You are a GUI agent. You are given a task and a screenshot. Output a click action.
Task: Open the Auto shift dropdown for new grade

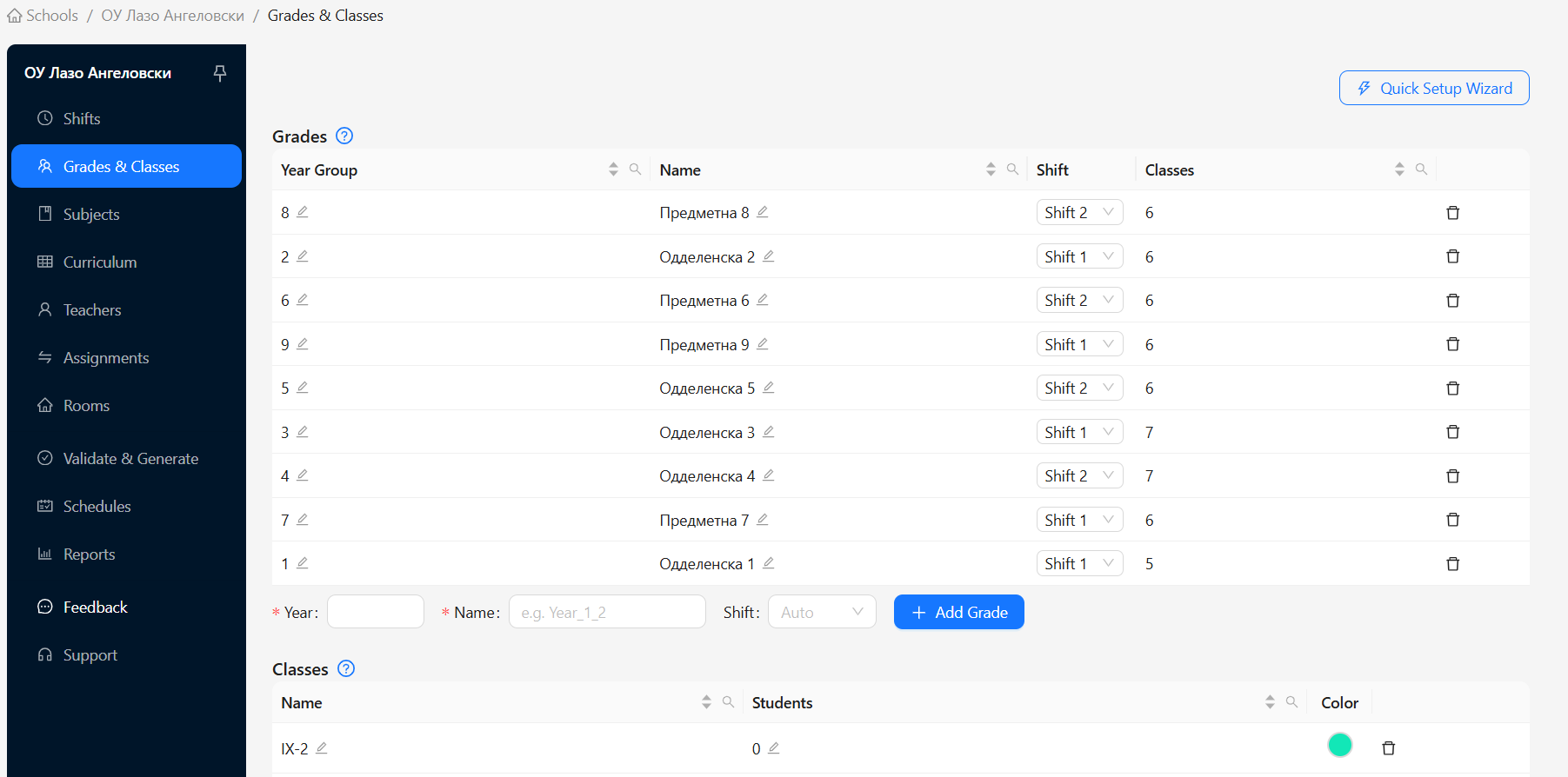(x=822, y=612)
